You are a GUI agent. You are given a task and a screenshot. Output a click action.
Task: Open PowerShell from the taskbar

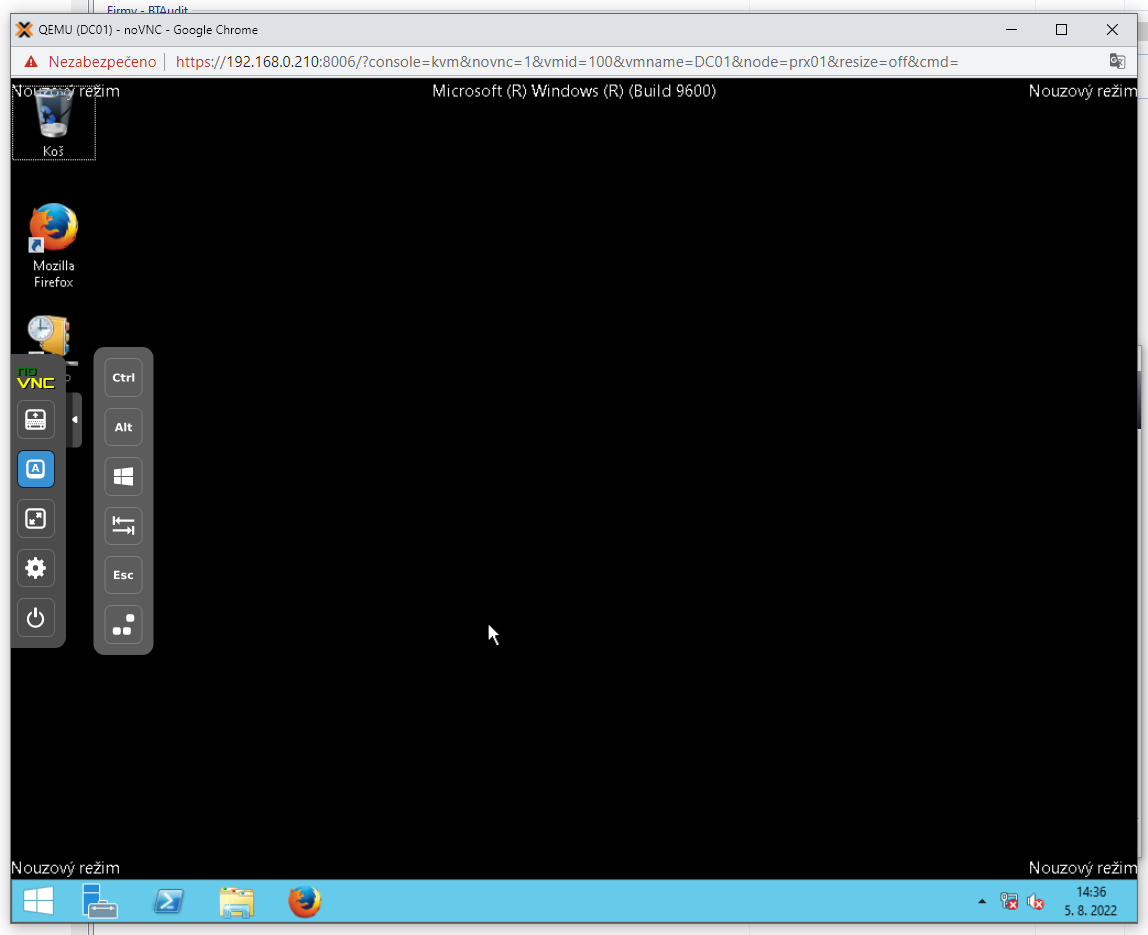pos(168,902)
